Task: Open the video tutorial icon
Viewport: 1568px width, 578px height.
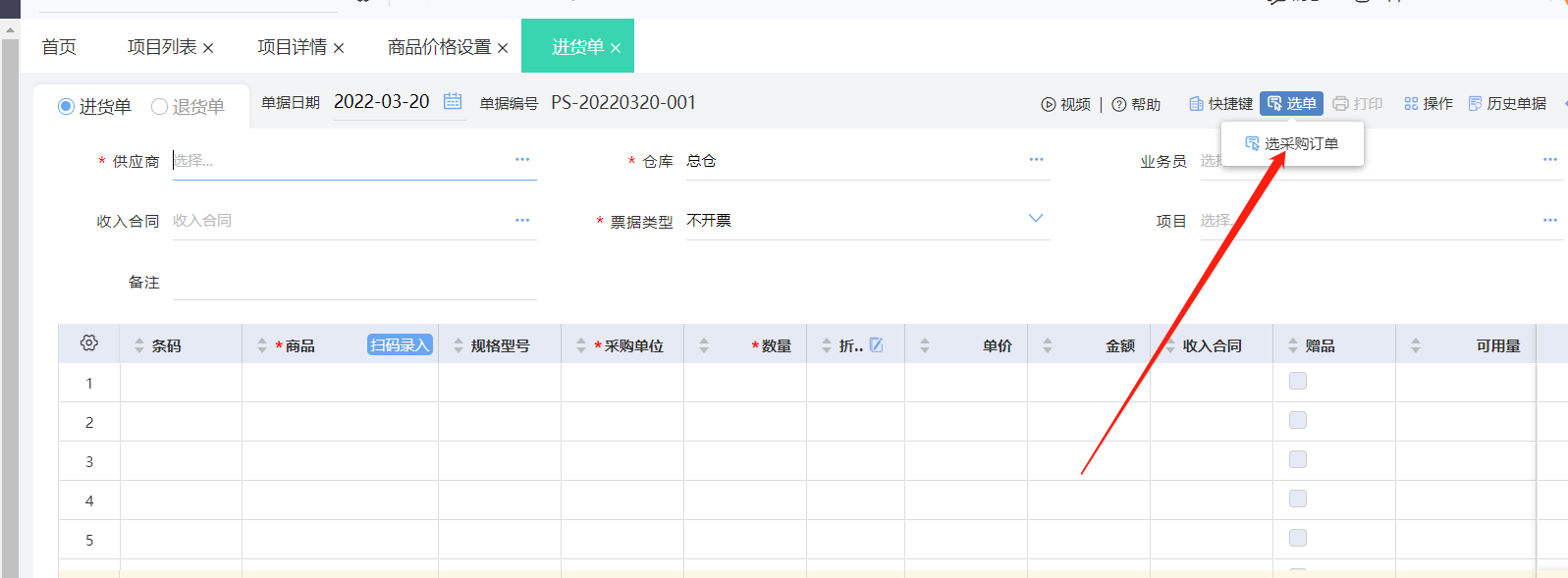Action: pyautogui.click(x=1049, y=104)
